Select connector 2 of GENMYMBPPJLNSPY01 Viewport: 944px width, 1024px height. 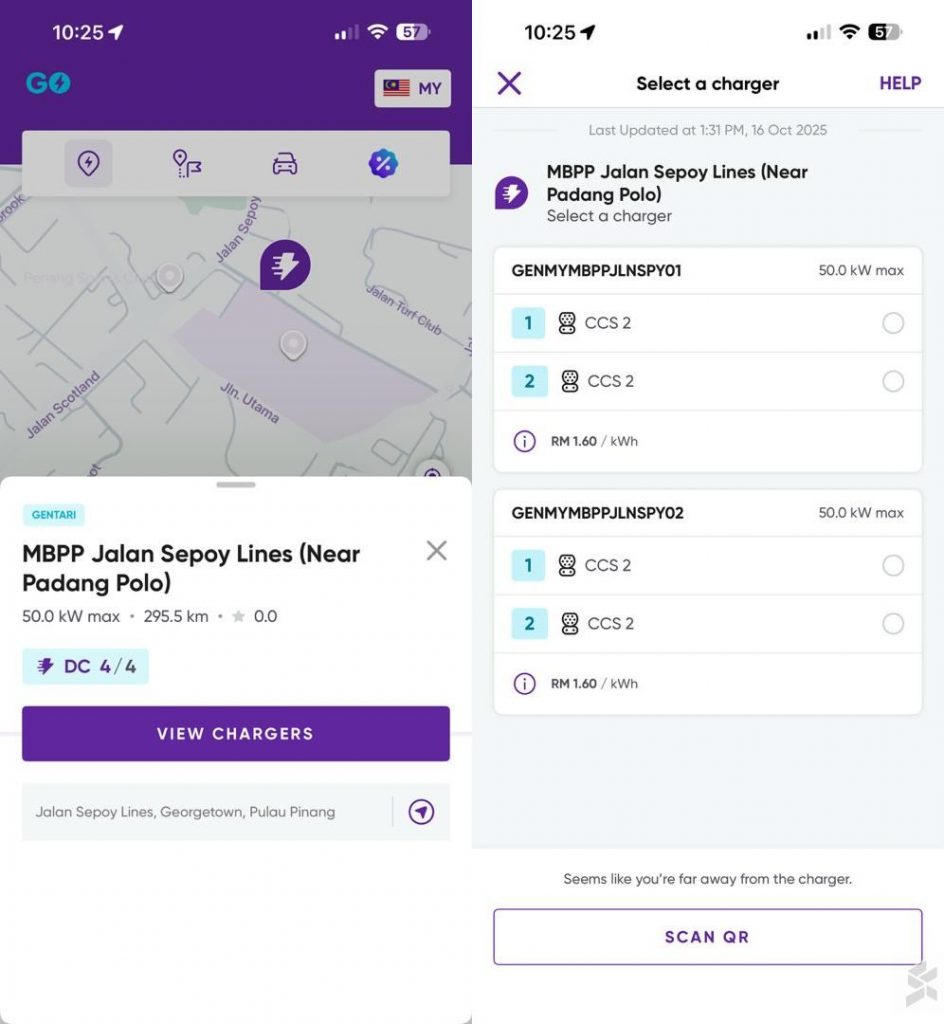(893, 381)
